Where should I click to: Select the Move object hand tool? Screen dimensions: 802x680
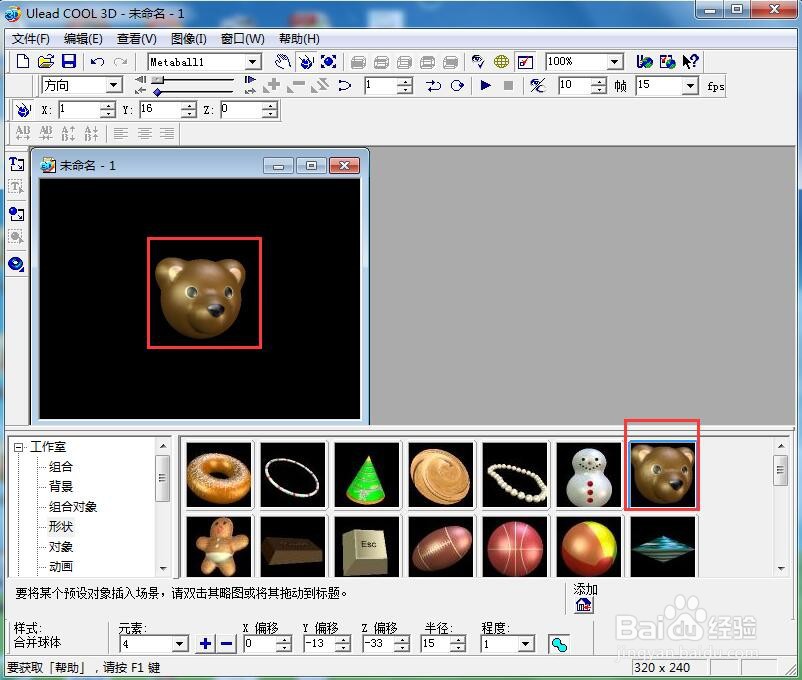283,62
